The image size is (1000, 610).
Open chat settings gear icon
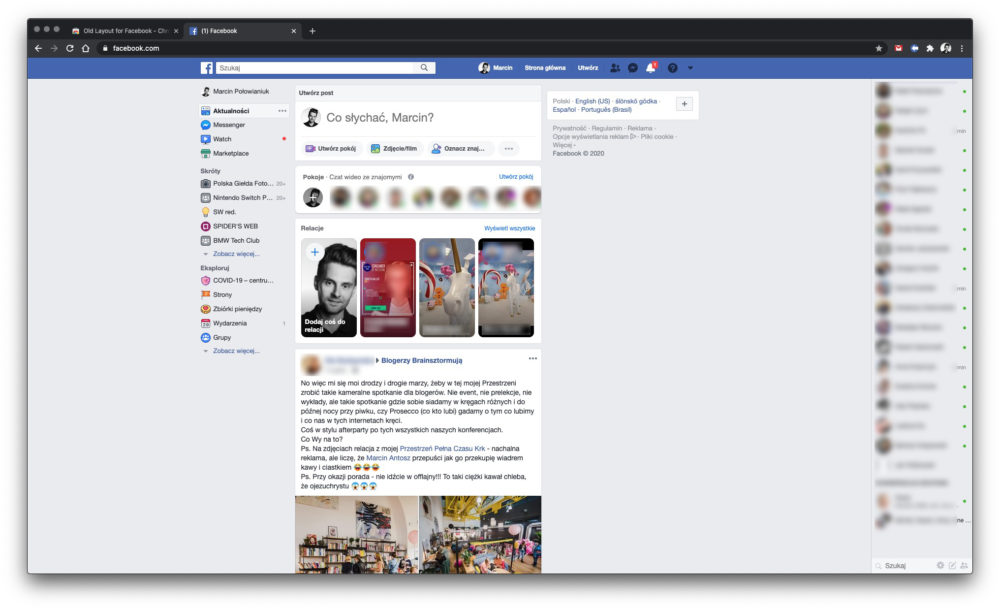(x=940, y=565)
